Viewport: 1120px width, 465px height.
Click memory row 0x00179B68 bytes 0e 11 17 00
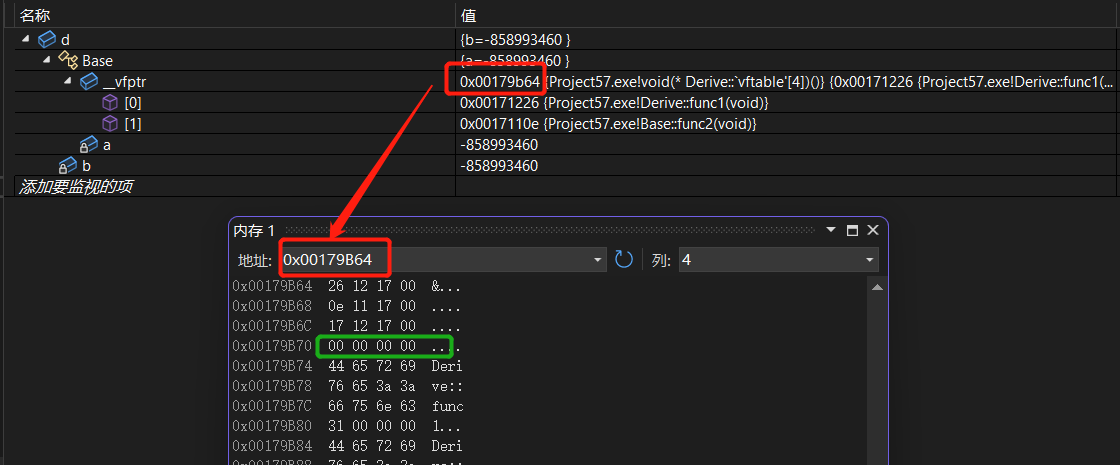coord(371,307)
